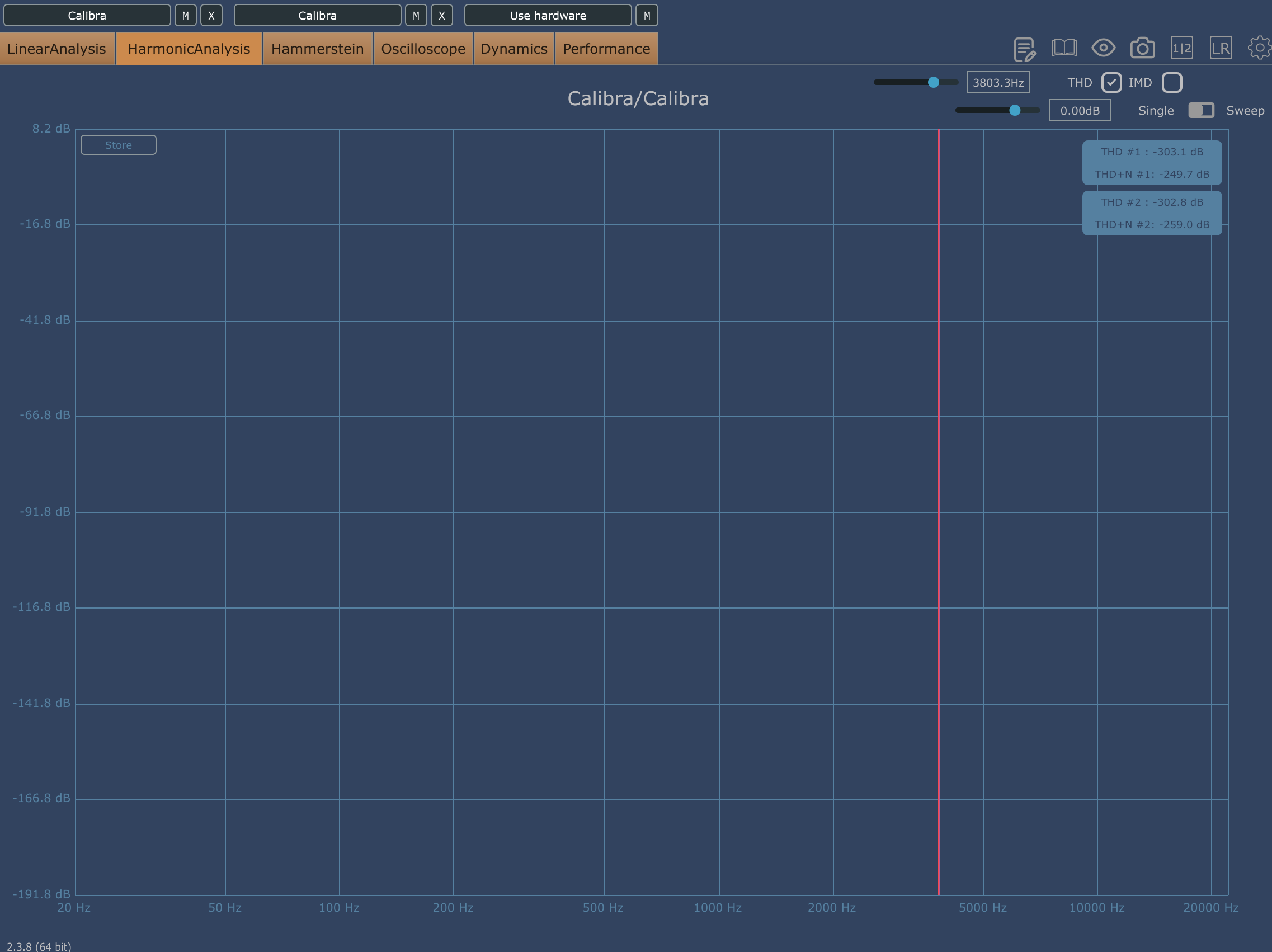
Task: Click the THD #1 results box
Action: click(x=1152, y=163)
